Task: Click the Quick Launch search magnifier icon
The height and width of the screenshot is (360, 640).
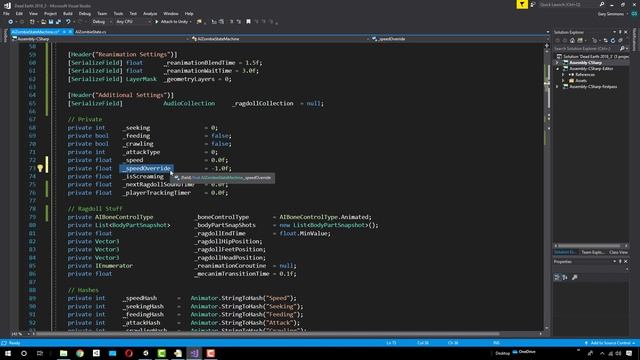Action: (602, 4)
